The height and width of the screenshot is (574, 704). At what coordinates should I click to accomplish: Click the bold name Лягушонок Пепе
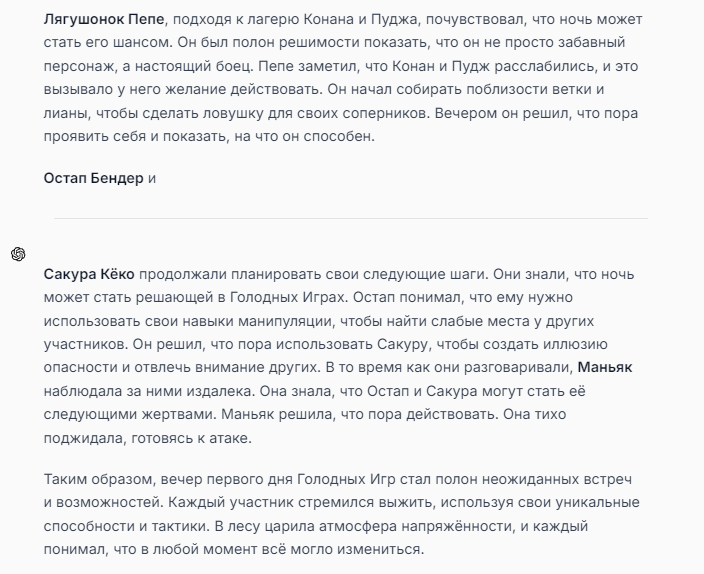click(104, 20)
